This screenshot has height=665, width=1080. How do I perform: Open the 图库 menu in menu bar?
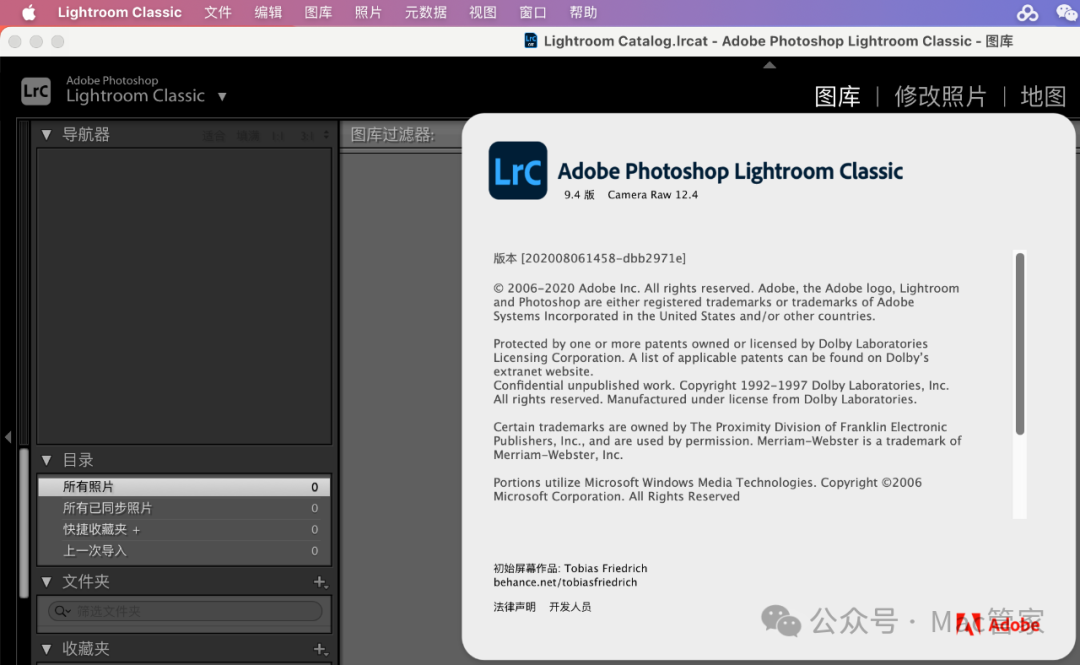[x=318, y=12]
